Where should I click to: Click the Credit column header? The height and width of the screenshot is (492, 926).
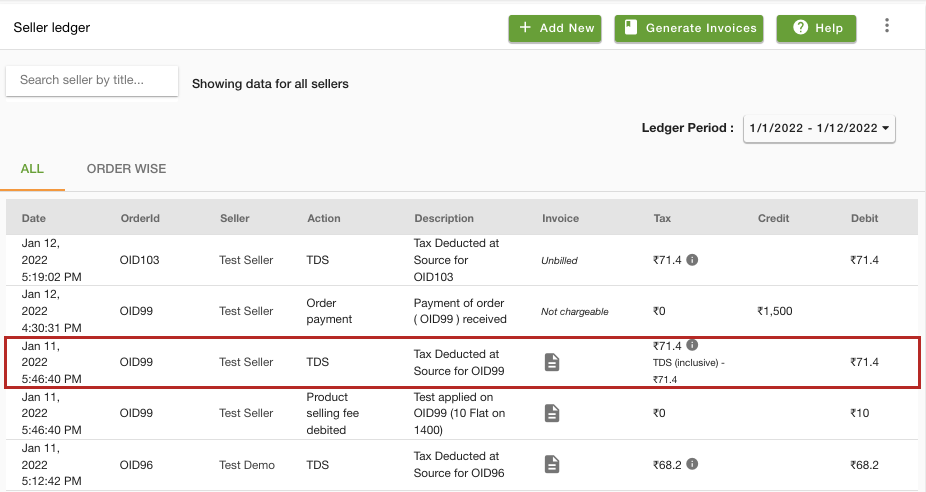click(773, 218)
